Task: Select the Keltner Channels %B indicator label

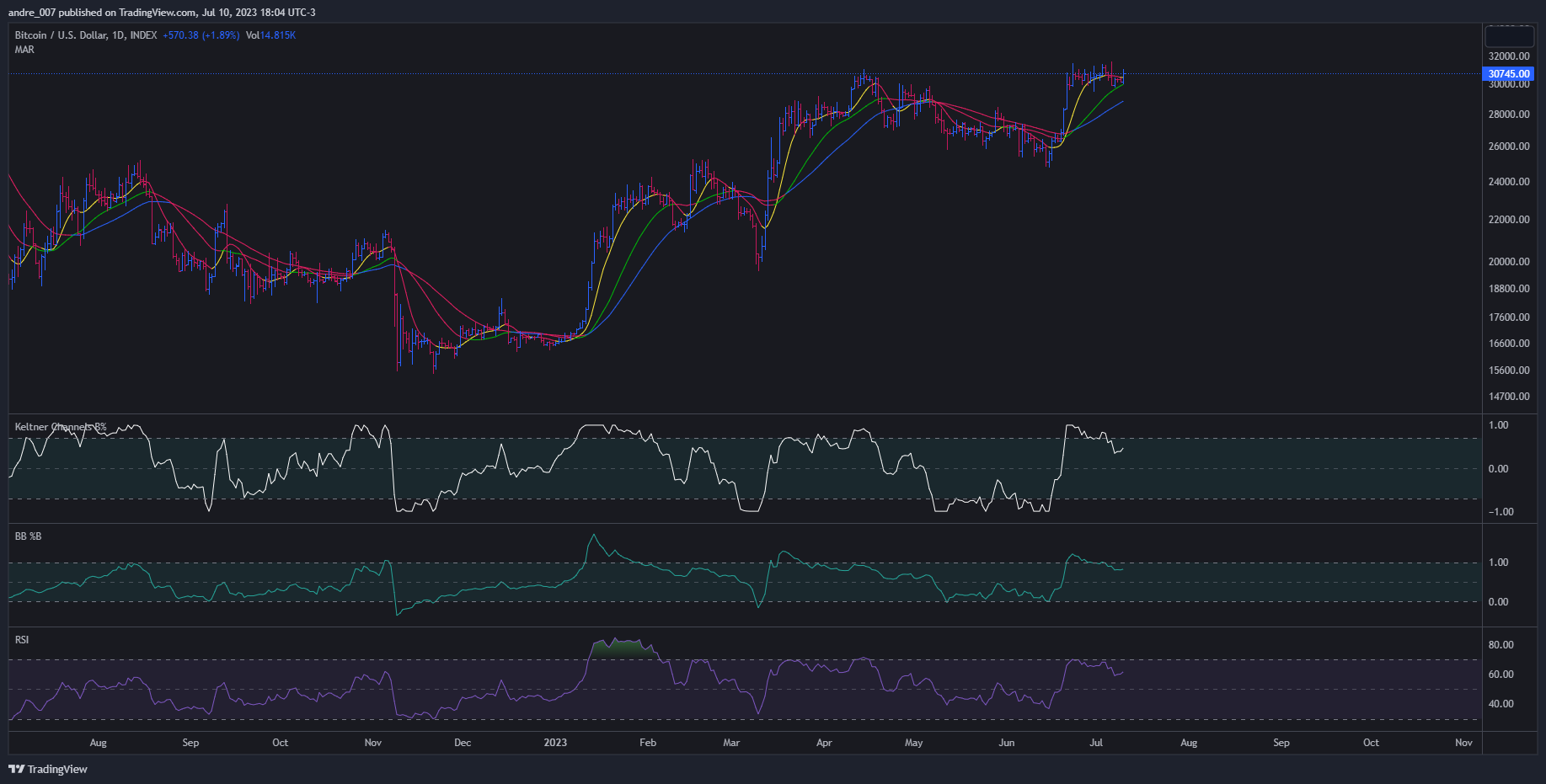Action: pos(61,427)
